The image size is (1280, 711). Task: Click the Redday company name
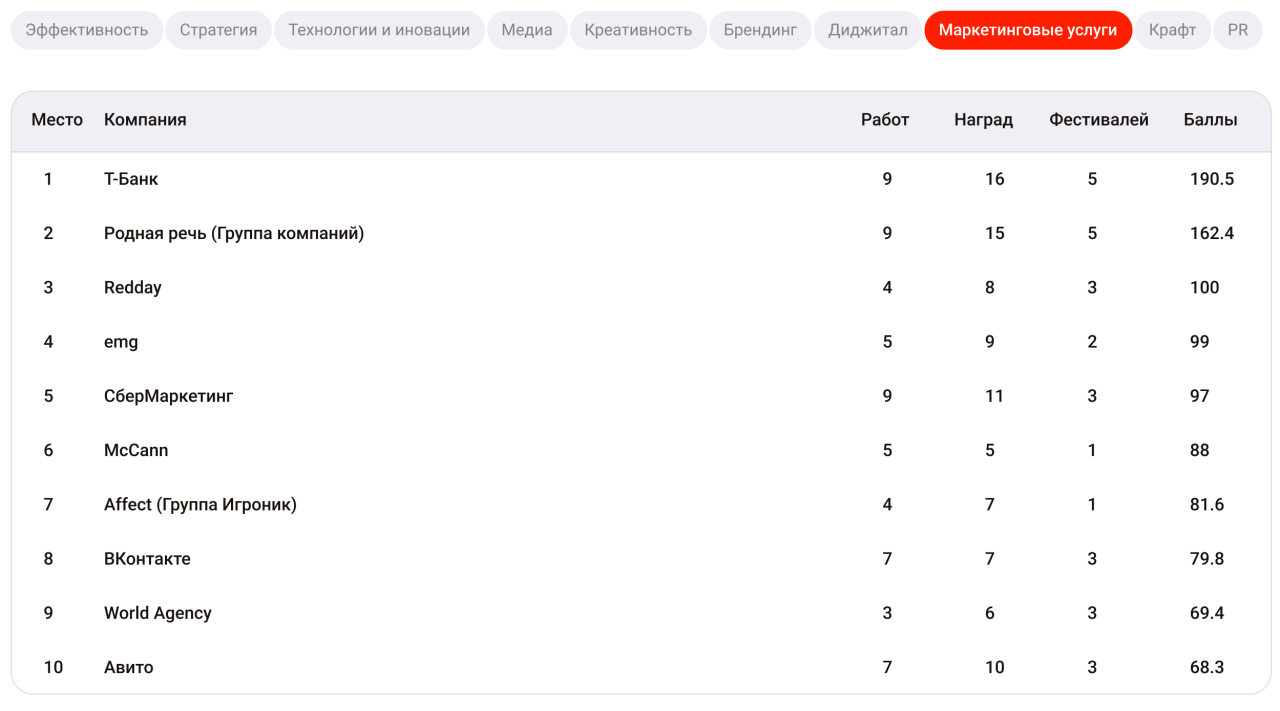click(x=133, y=287)
